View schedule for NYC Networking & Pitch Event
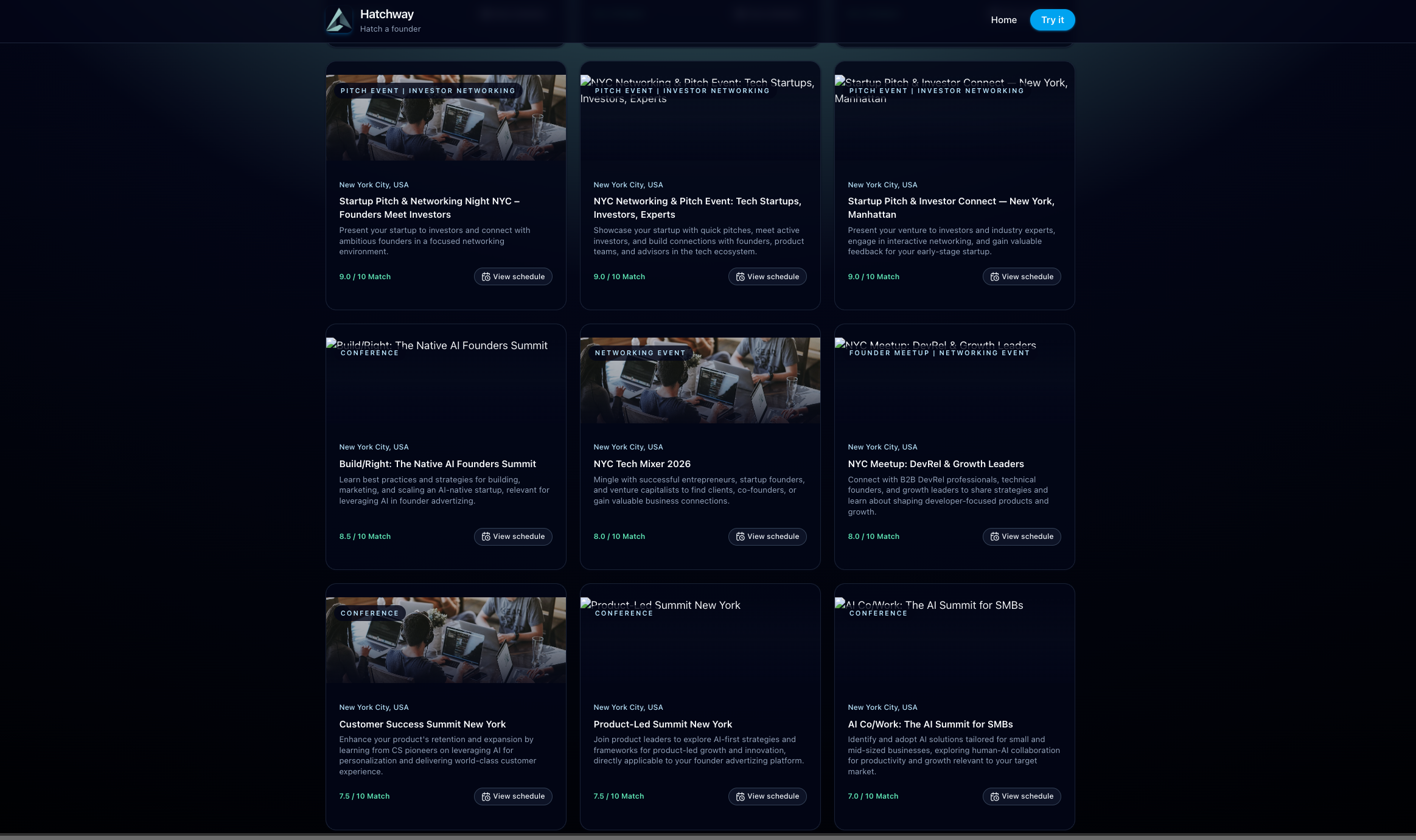The image size is (1416, 840). (767, 277)
